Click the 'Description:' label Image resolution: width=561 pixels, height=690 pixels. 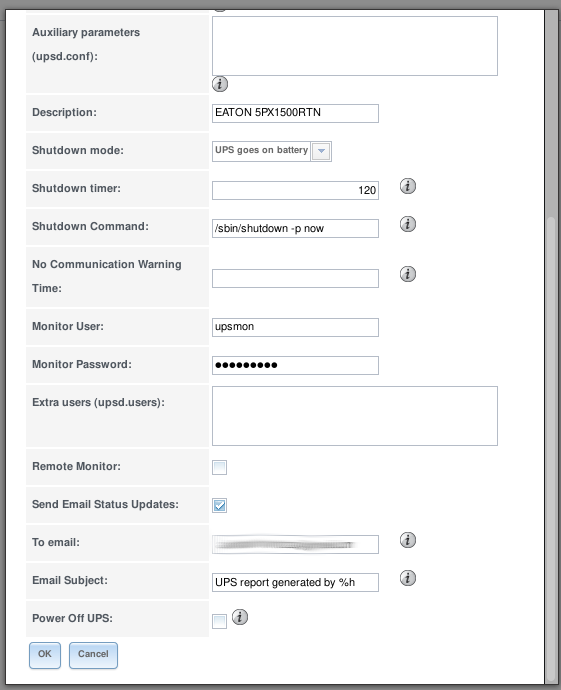pyautogui.click(x=65, y=112)
